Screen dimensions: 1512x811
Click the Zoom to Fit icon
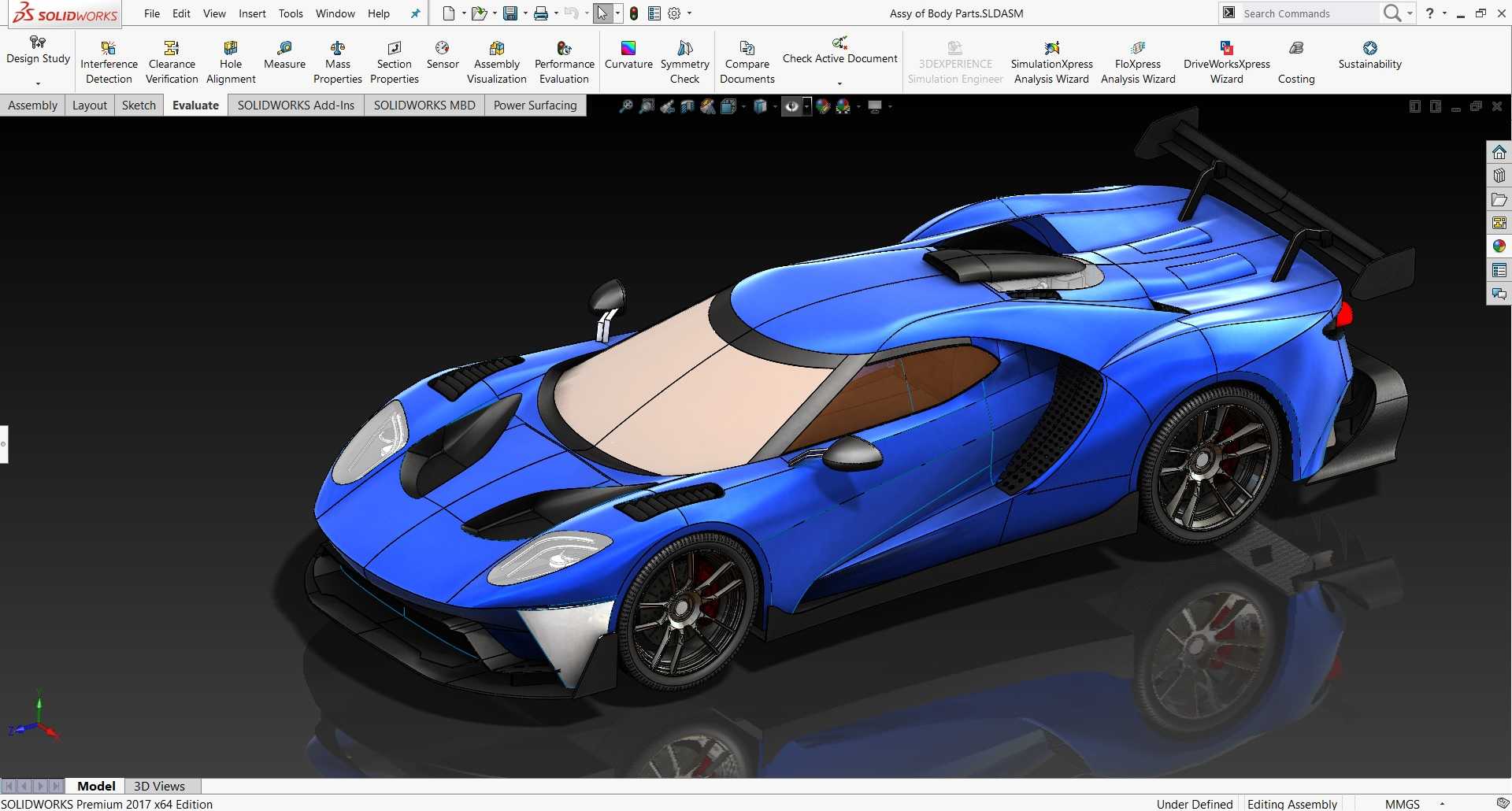pos(626,106)
